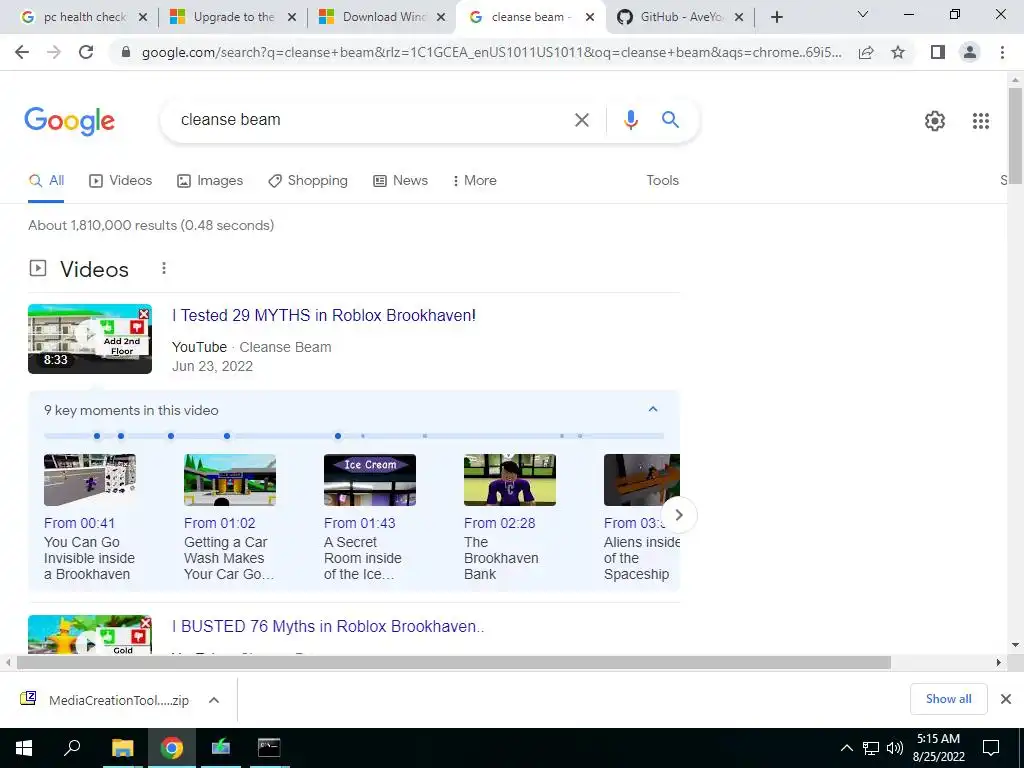Show hidden system tray icons

point(846,748)
